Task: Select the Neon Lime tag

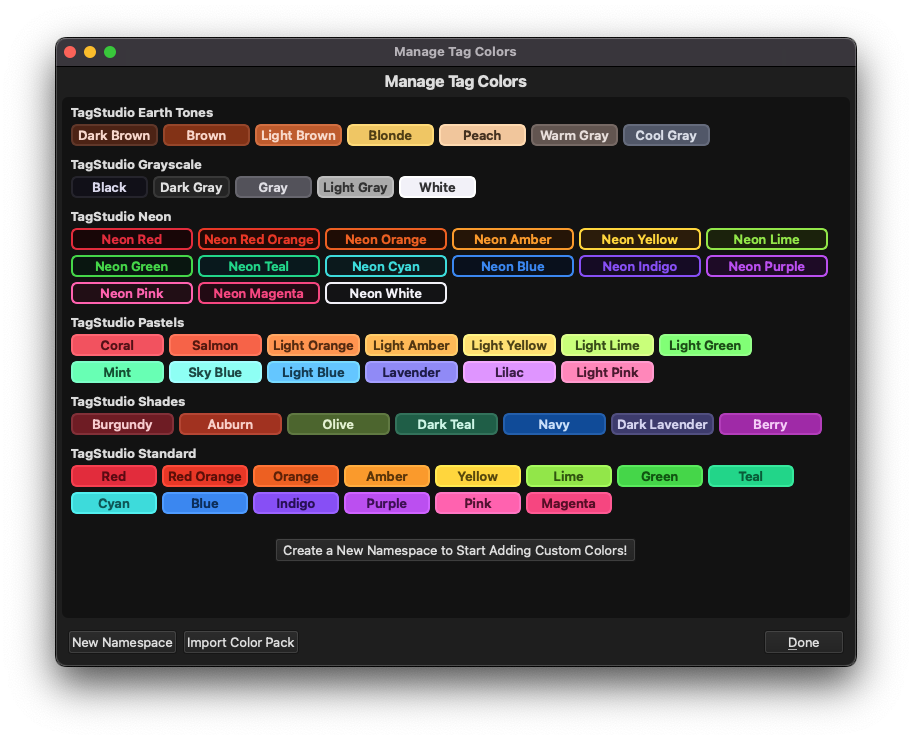Action: [767, 239]
